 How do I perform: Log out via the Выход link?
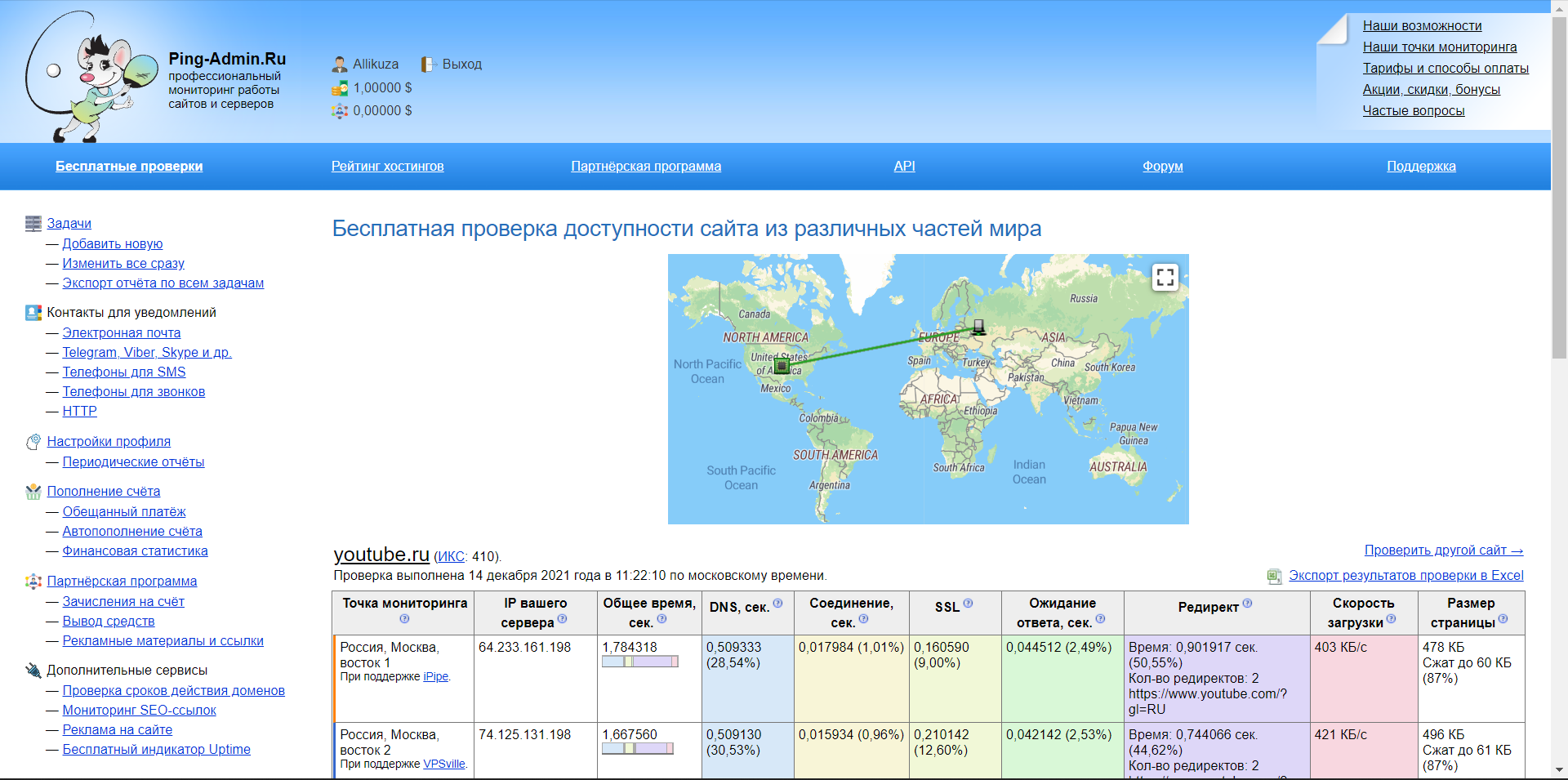(462, 65)
